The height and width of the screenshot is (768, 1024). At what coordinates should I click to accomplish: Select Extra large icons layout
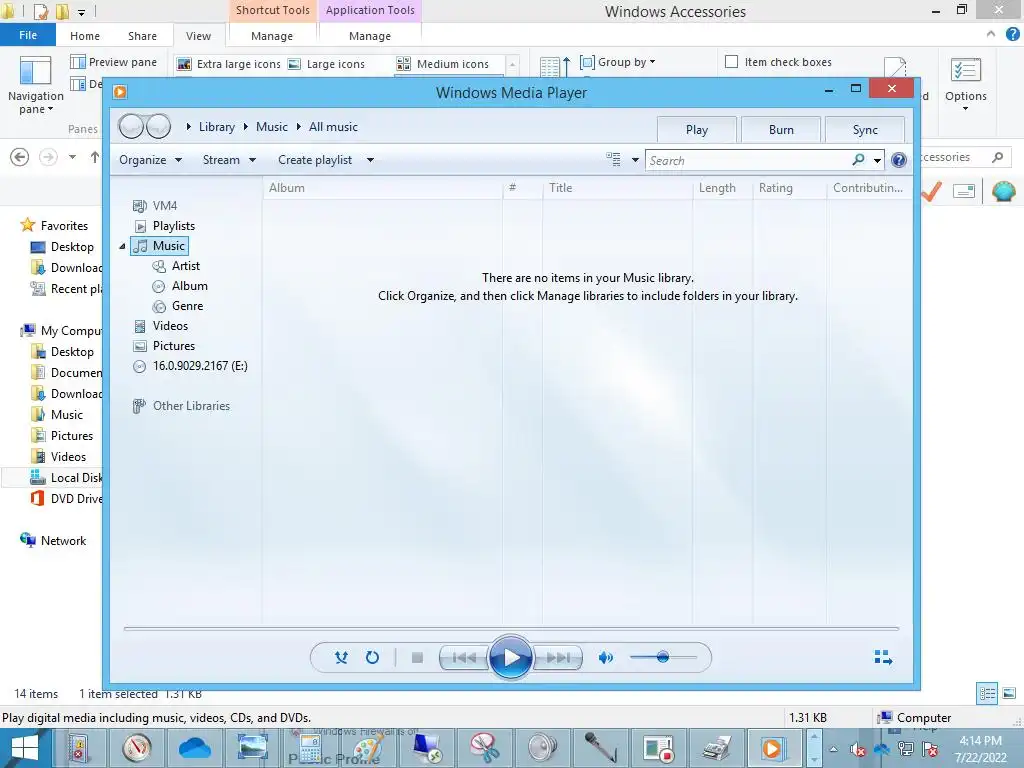pos(229,64)
